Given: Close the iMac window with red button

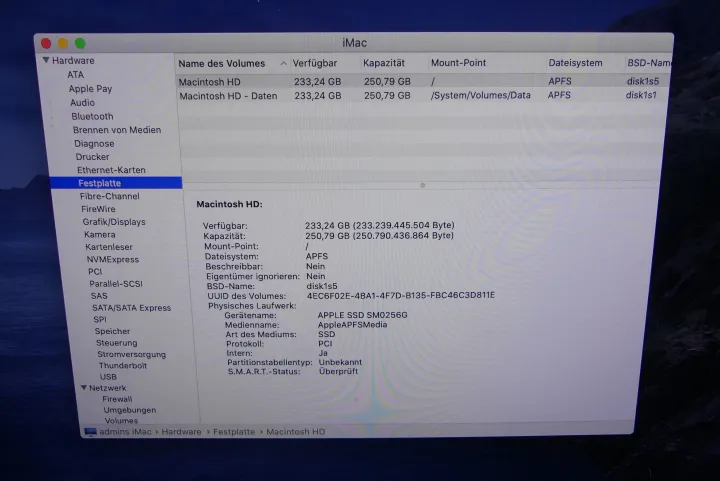Looking at the screenshot, I should coord(46,43).
